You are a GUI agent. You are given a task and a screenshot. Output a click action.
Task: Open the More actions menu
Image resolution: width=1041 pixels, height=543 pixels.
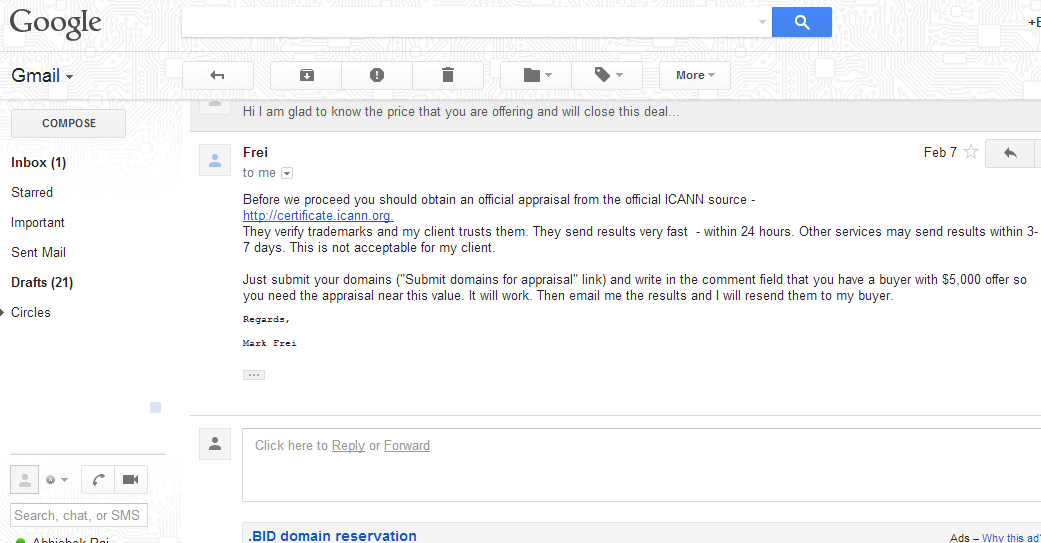(x=694, y=75)
